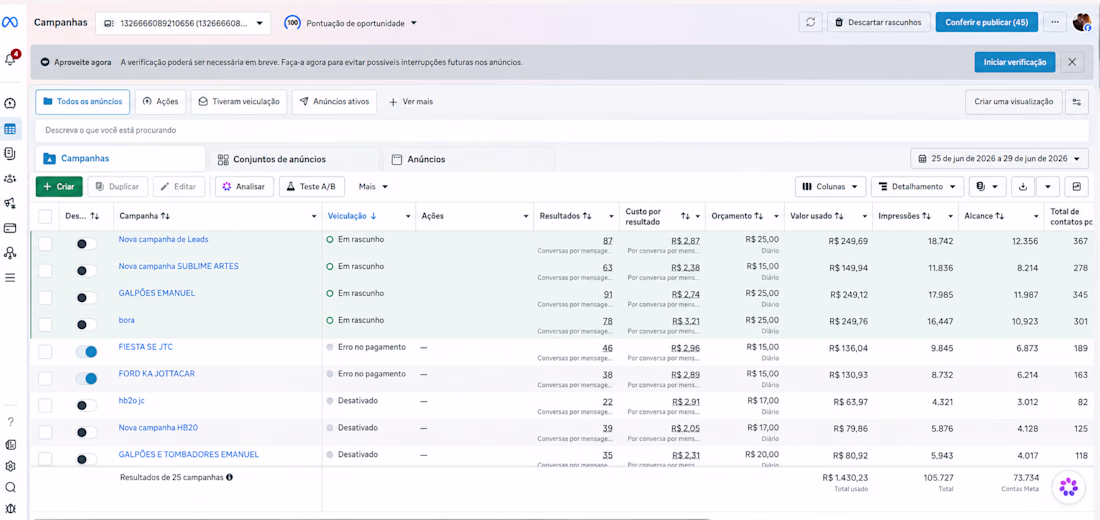Open the charts panel icon at right
The width and height of the screenshot is (1100, 520).
tap(1075, 187)
